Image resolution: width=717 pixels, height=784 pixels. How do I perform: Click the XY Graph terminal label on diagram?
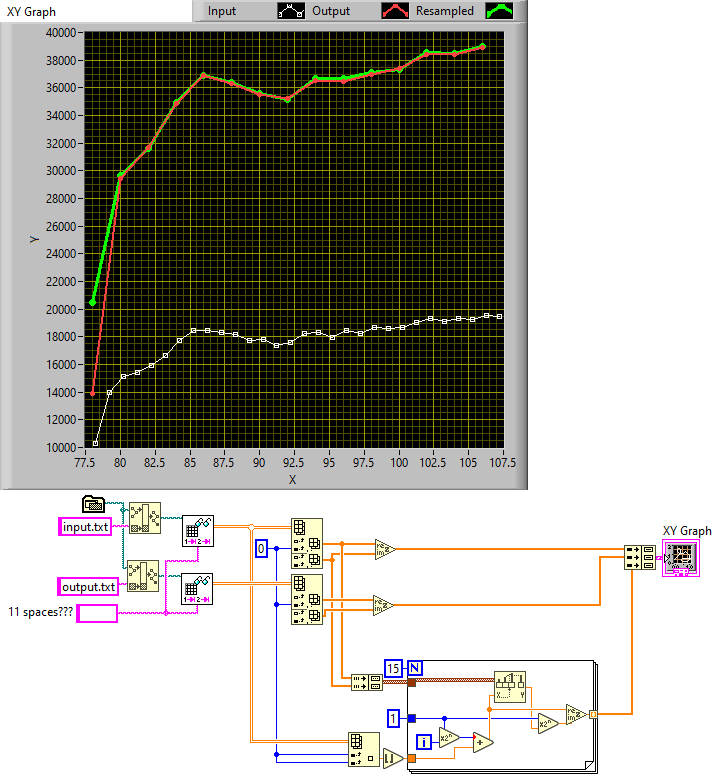click(x=687, y=531)
